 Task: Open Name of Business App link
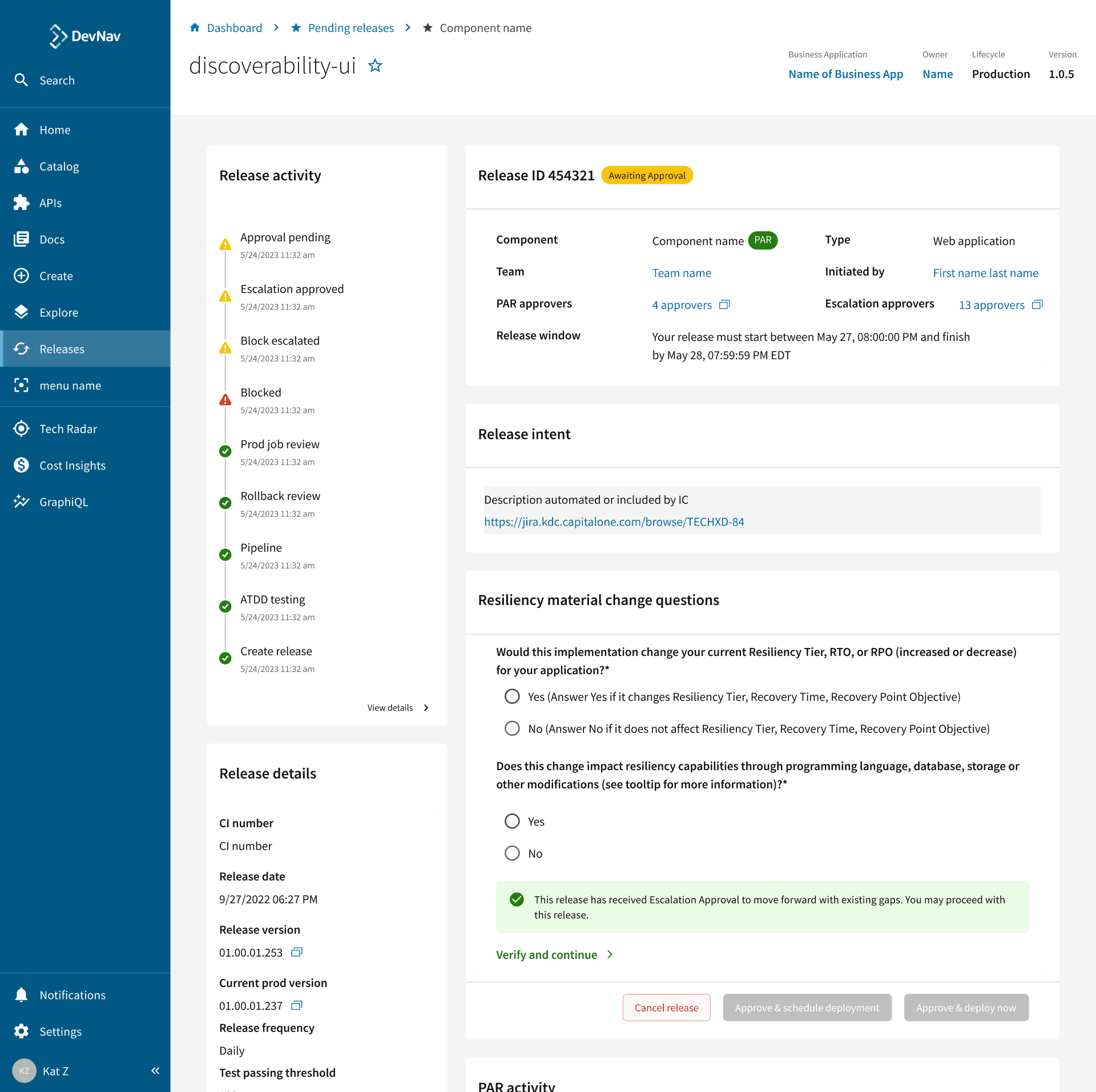click(845, 74)
